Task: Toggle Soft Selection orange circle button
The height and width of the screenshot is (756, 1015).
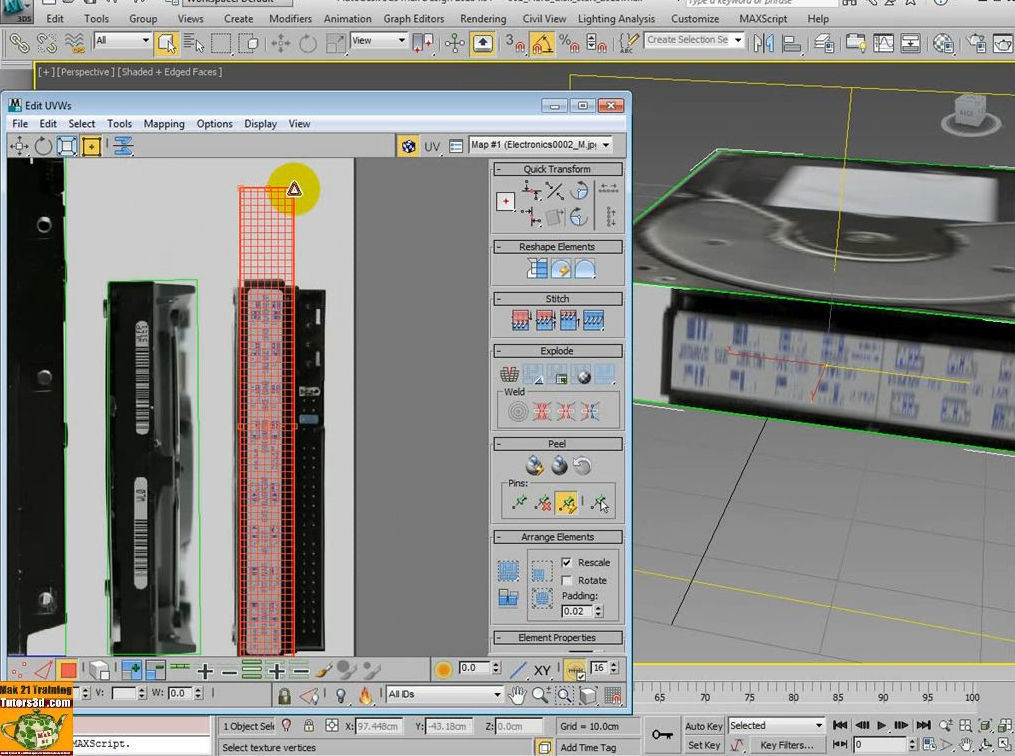Action: (443, 670)
